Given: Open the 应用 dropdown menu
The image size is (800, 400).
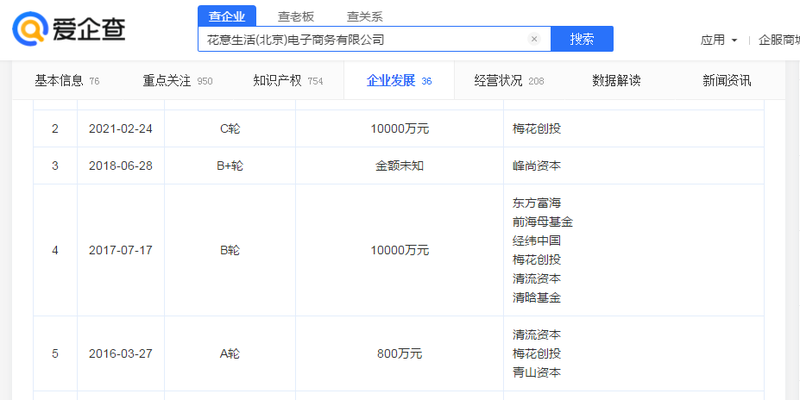Looking at the screenshot, I should click(718, 40).
